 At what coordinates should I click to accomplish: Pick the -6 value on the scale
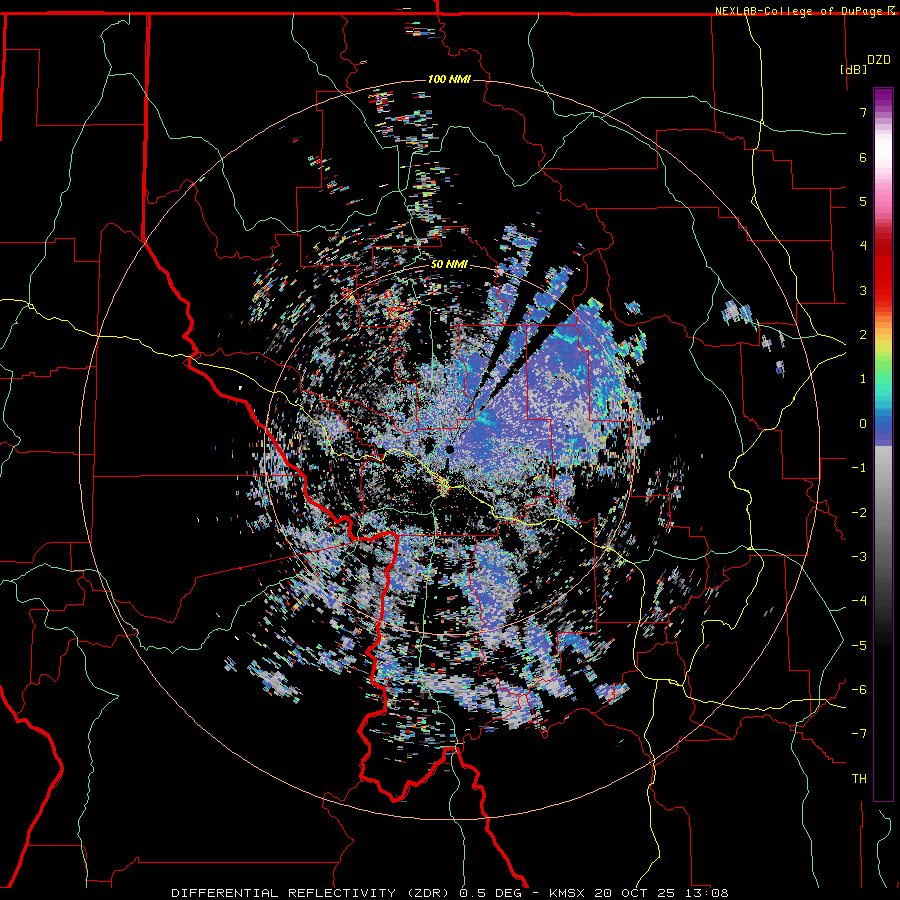tap(859, 690)
